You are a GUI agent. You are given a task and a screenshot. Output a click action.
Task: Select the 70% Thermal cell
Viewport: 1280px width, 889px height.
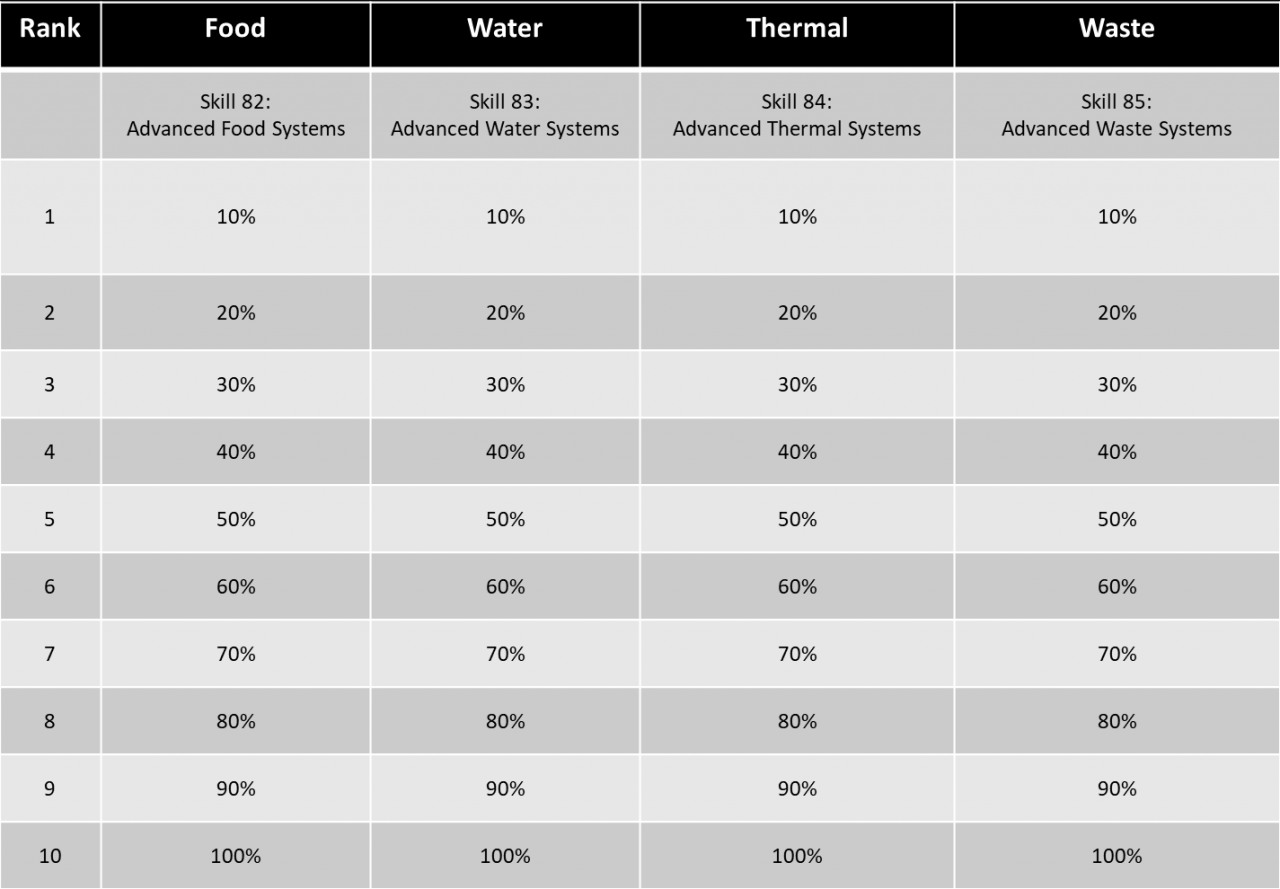(797, 654)
